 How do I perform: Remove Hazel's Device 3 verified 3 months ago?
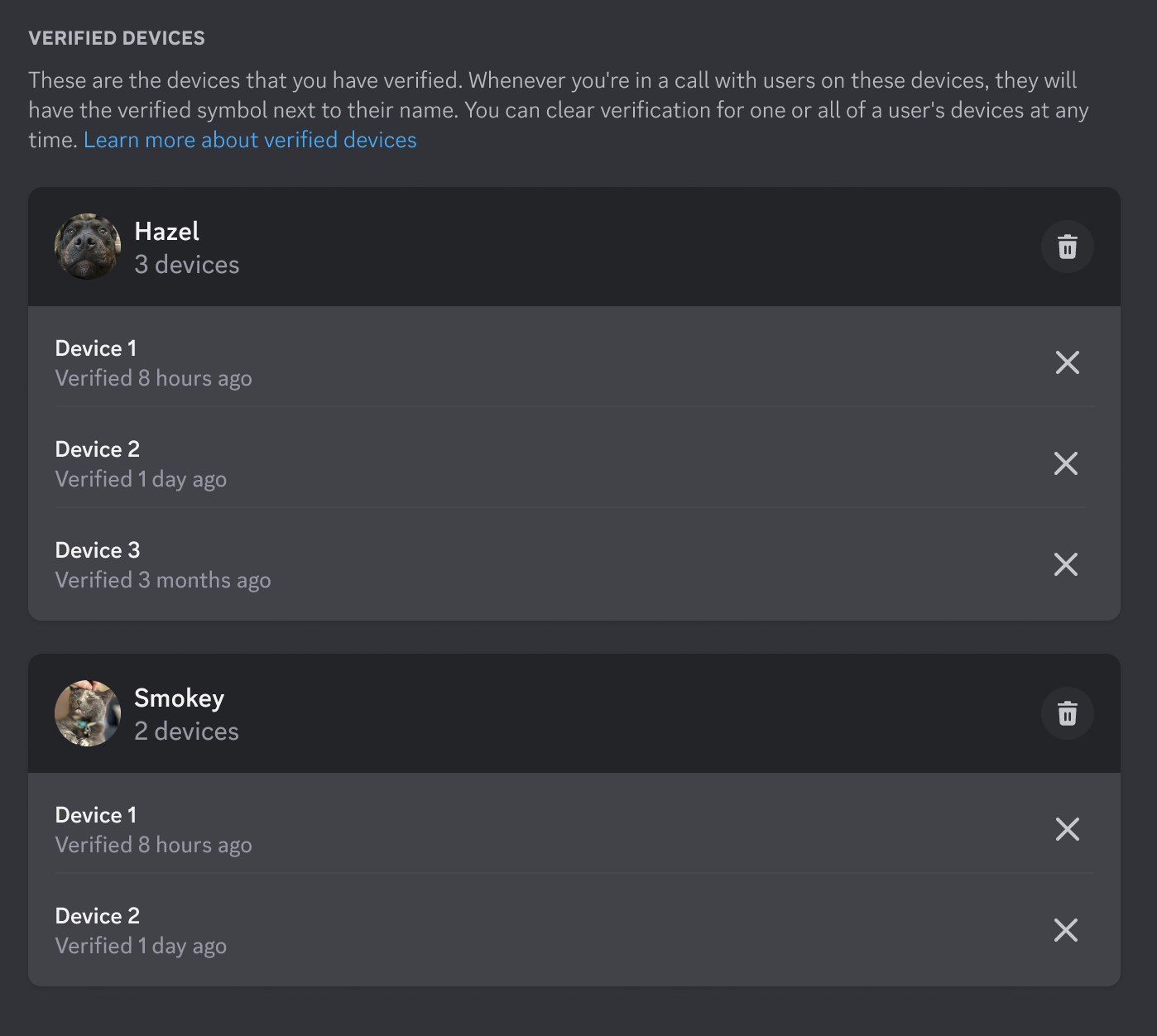point(1066,564)
